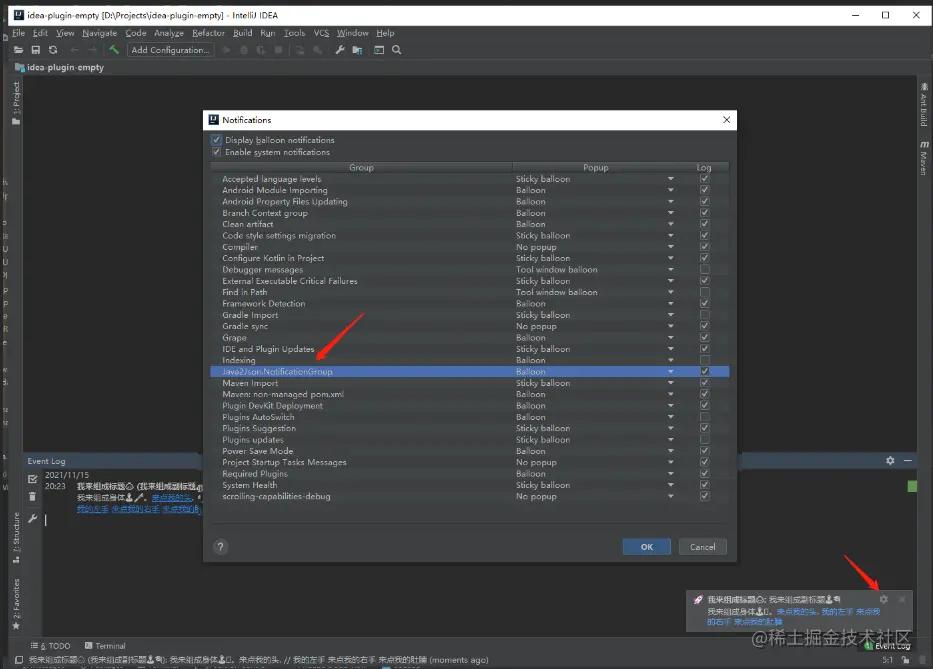Open the Structure tool window sidebar
The height and width of the screenshot is (669, 933).
[16, 537]
